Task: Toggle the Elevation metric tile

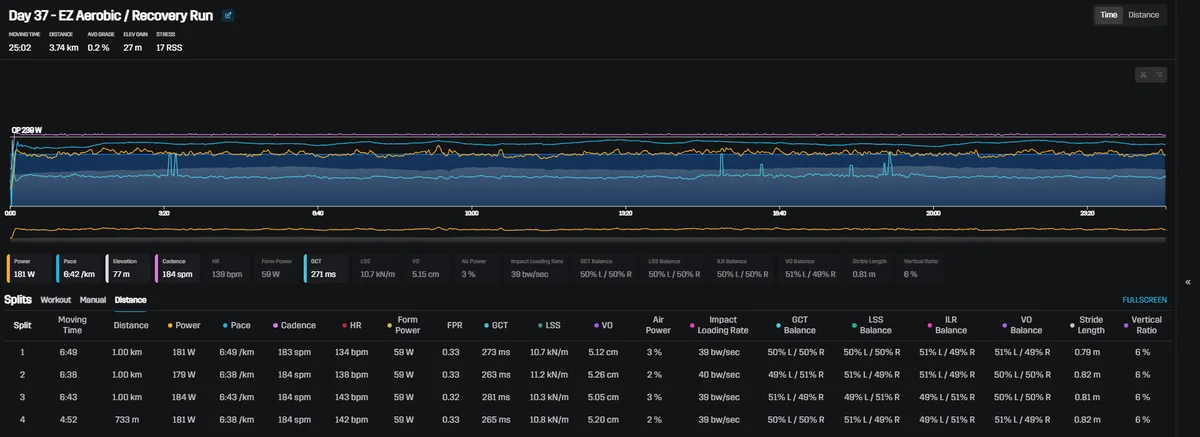Action: 128,267
